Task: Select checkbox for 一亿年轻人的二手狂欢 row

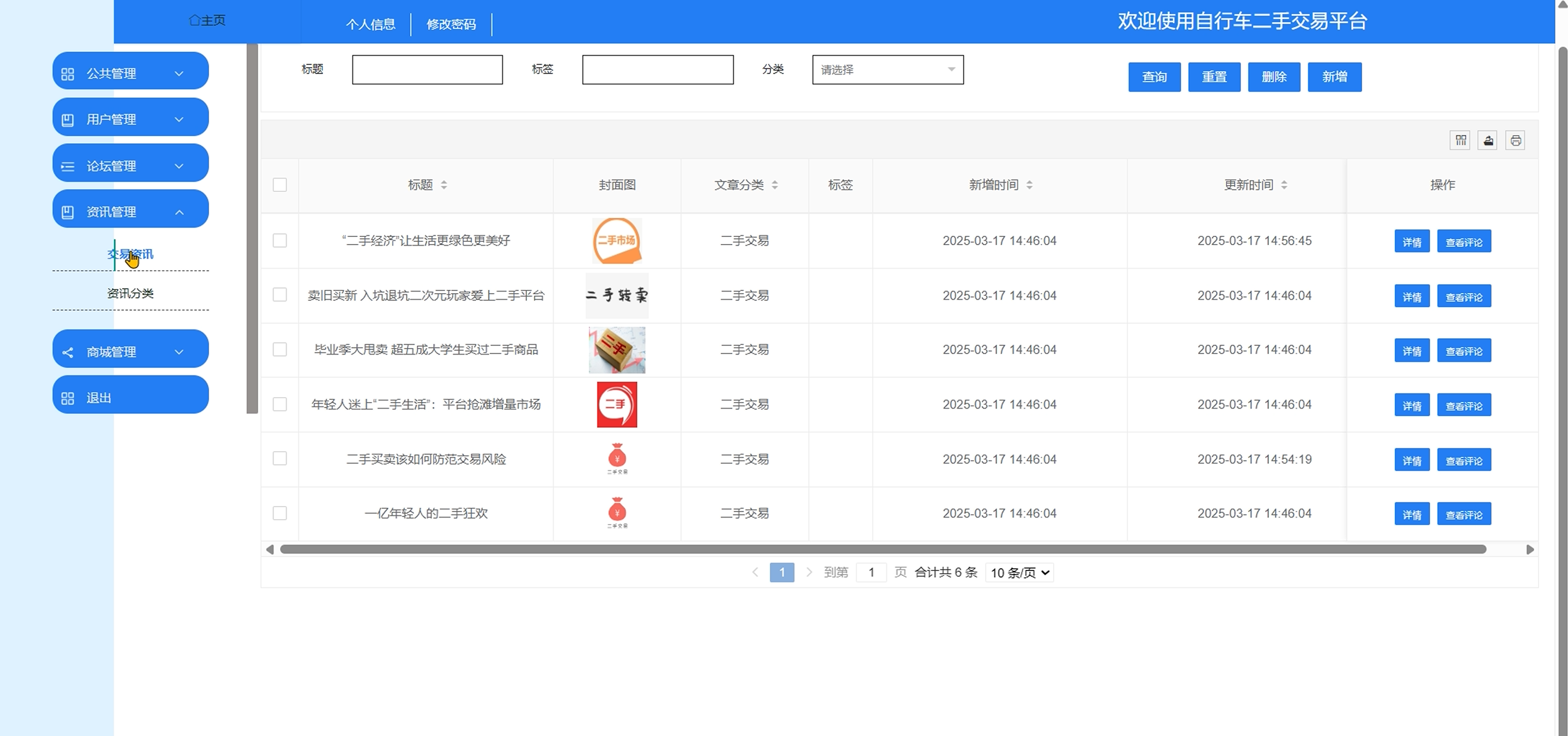Action: pos(279,513)
